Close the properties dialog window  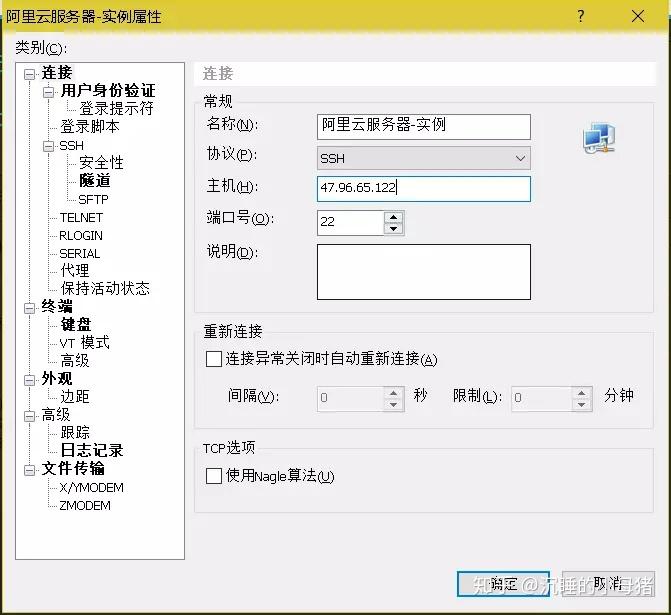click(x=638, y=16)
